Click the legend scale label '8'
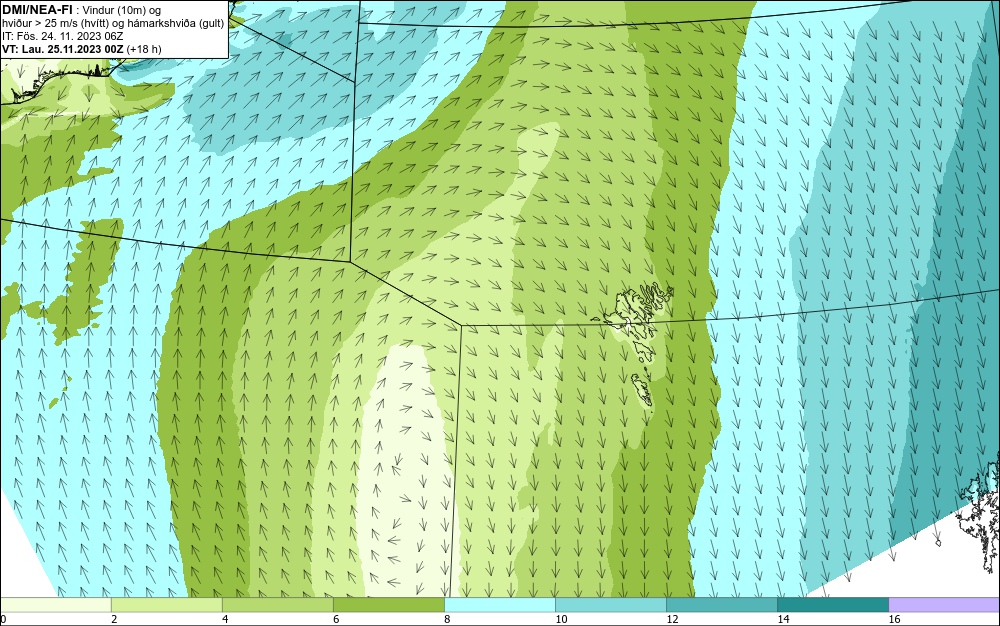The image size is (1000, 626). [447, 619]
